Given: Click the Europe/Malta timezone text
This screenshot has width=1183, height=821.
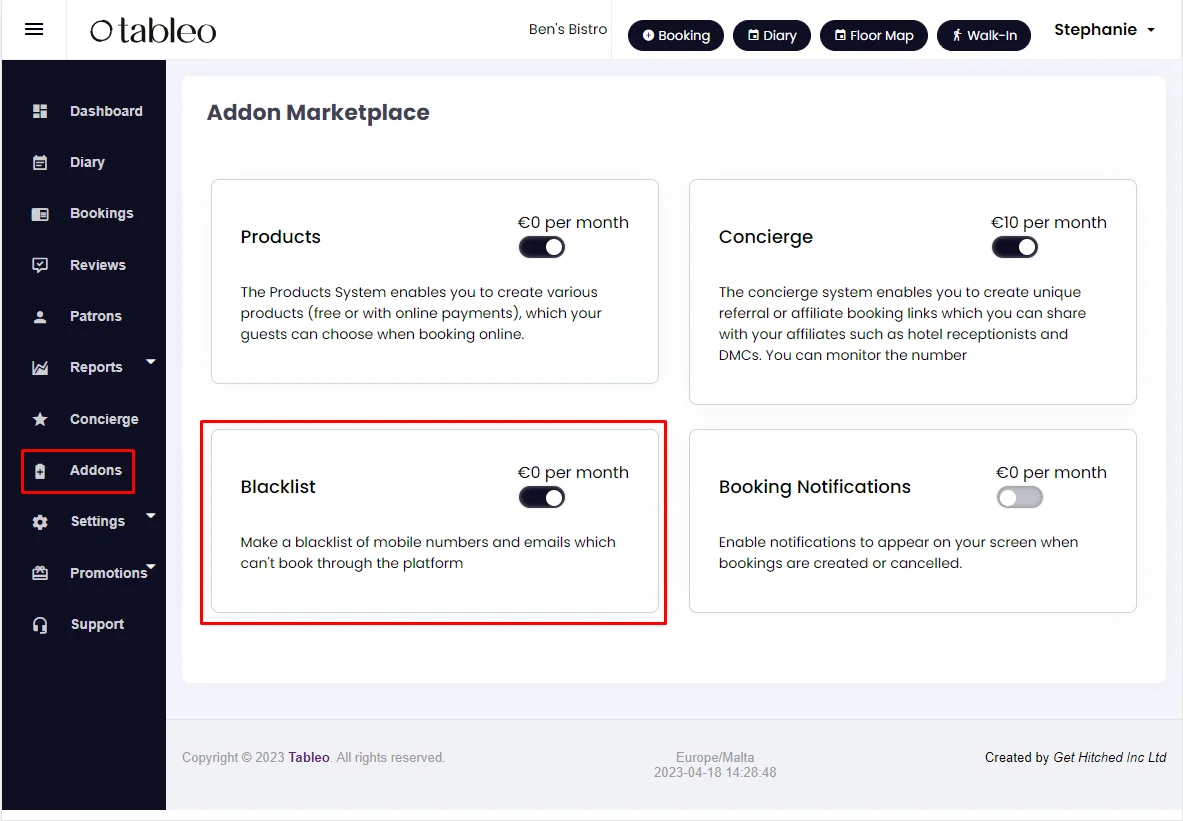Looking at the screenshot, I should (715, 757).
